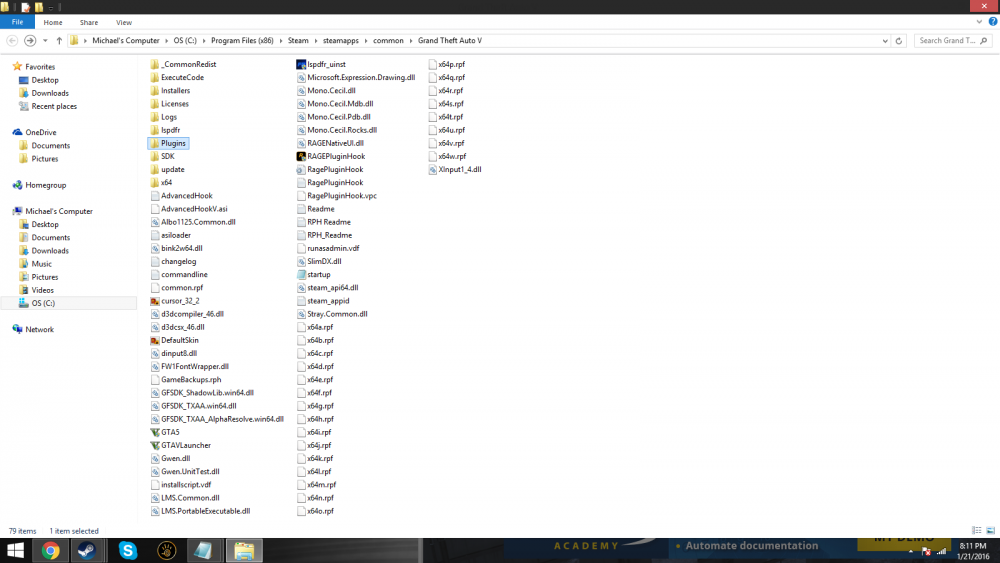Open OneDrive in navigation pane
Image resolution: width=1000 pixels, height=563 pixels.
coord(40,133)
